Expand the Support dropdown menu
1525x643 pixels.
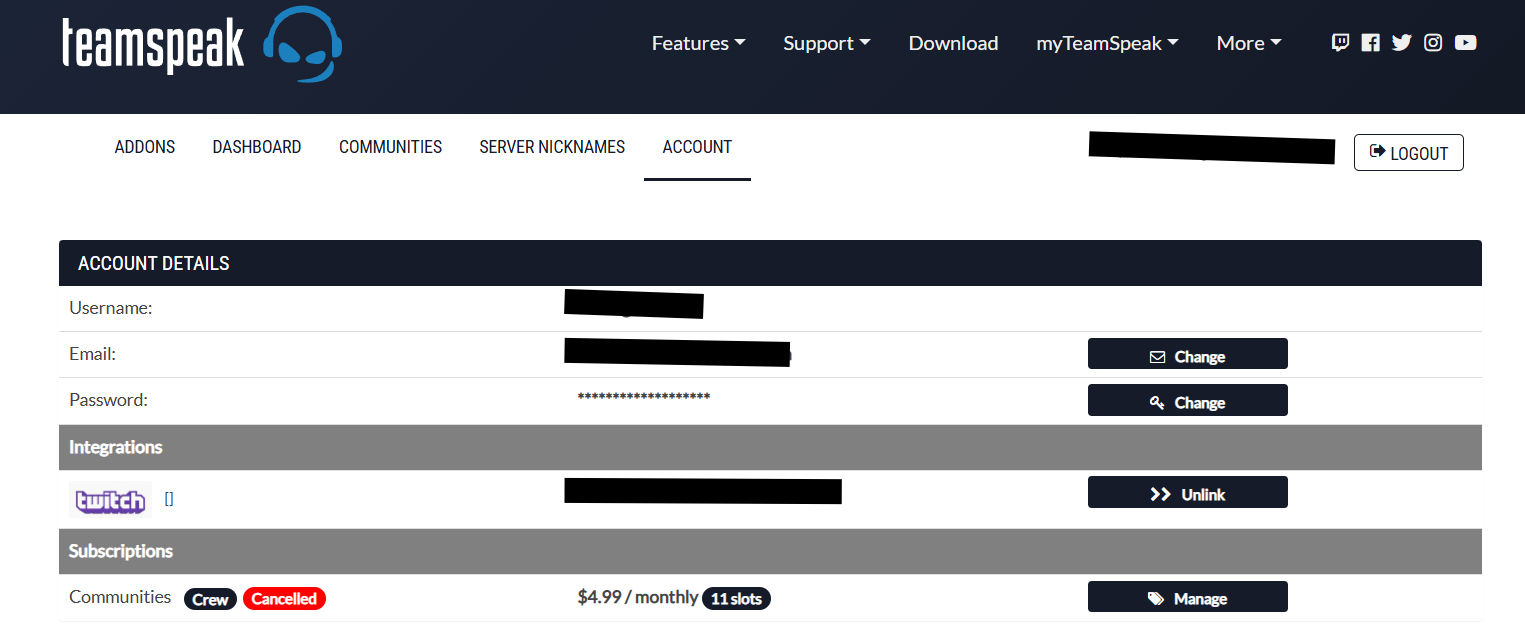826,43
